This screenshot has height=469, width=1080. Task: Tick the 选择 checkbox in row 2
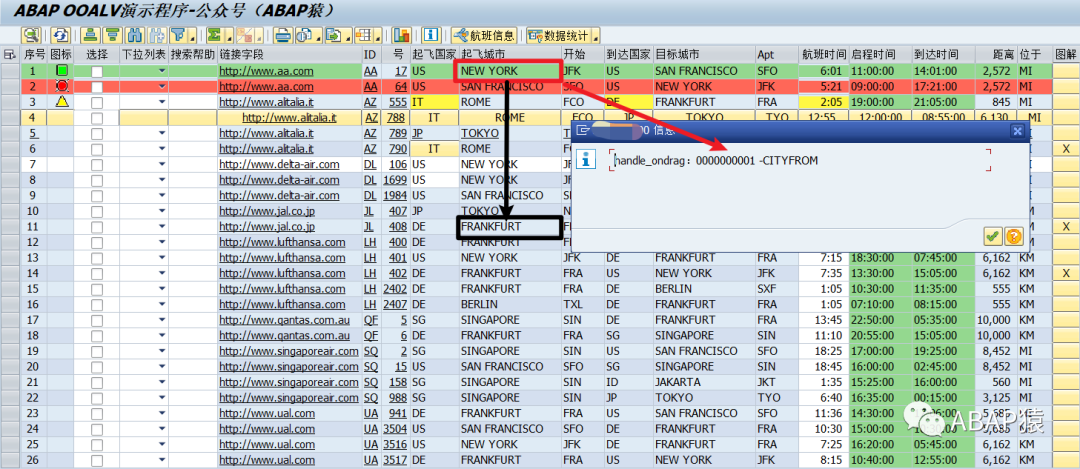pos(97,87)
